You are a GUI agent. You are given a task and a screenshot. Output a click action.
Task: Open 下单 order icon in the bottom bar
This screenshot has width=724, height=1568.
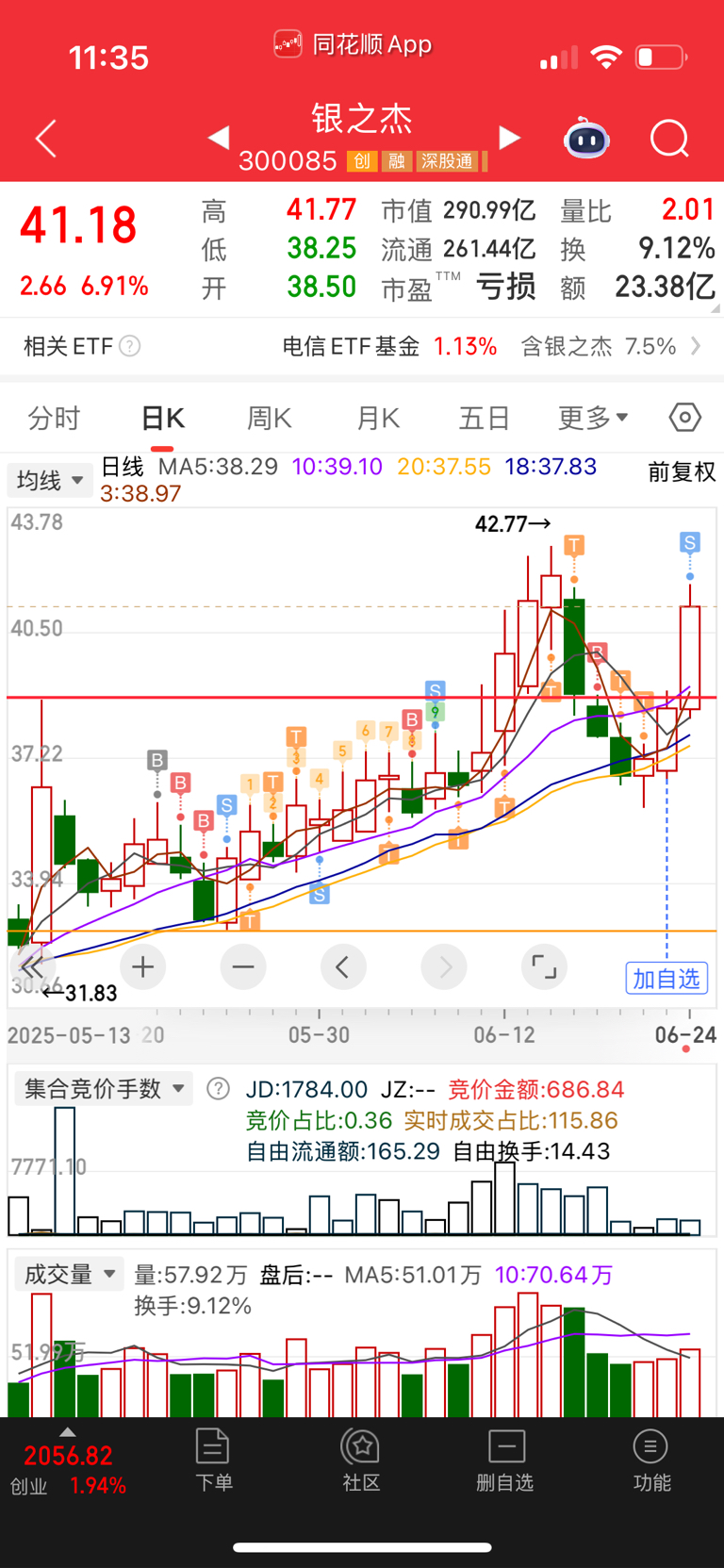(213, 1460)
